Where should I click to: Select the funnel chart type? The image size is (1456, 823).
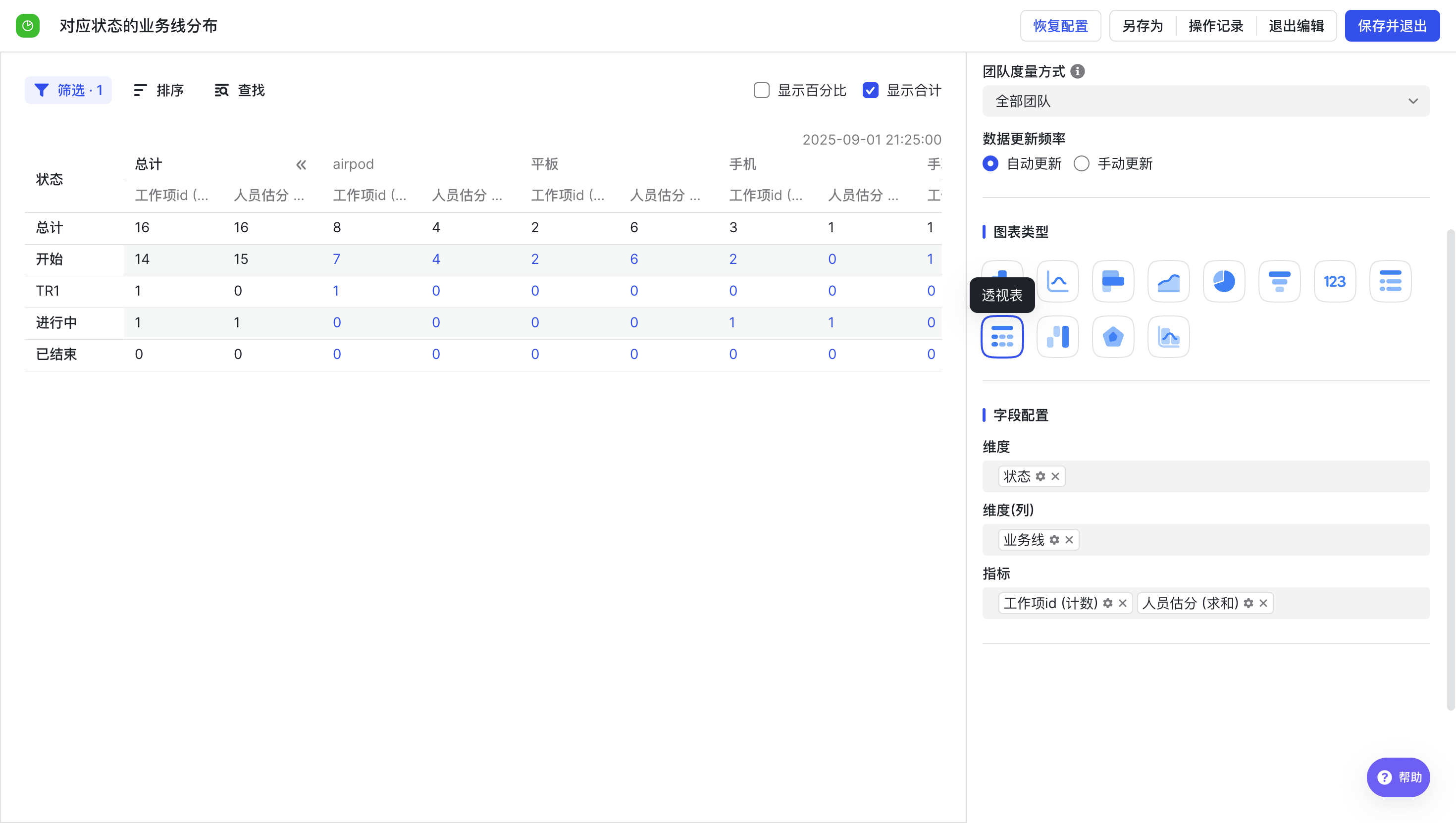pos(1279,281)
